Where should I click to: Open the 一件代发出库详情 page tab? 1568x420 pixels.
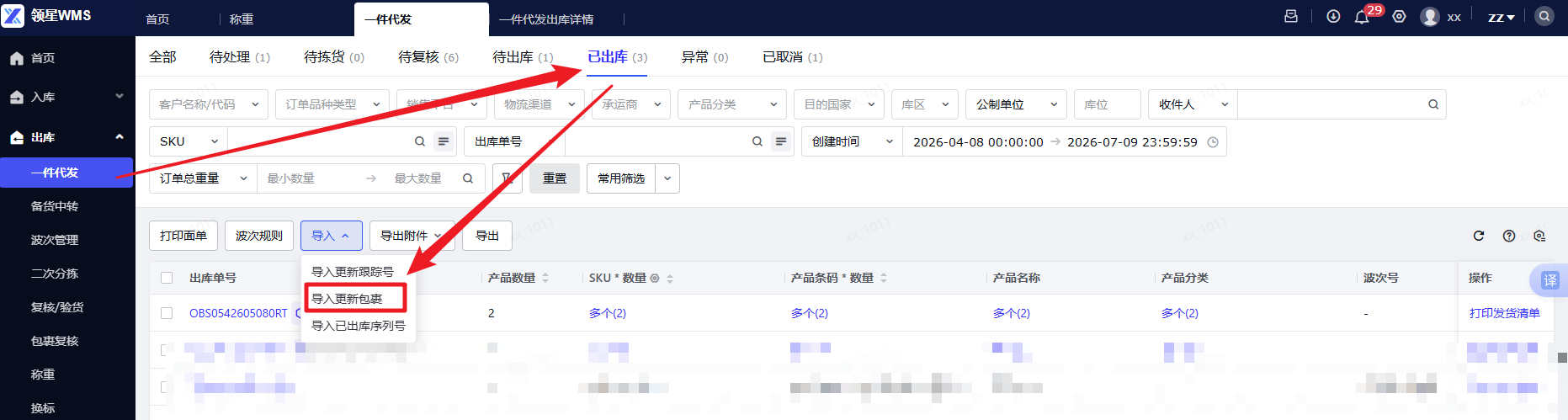point(546,19)
